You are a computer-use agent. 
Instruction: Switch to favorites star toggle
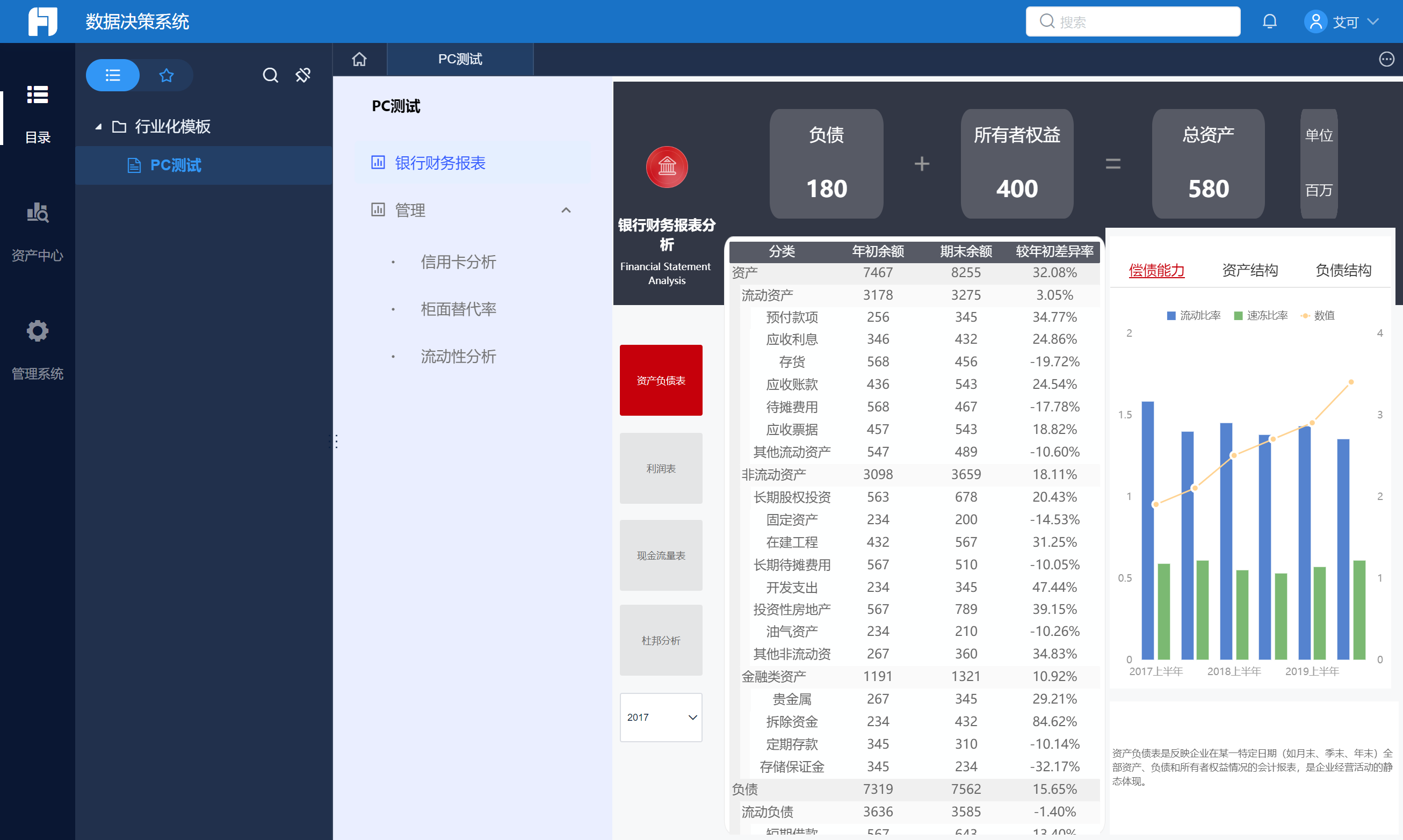tap(166, 75)
